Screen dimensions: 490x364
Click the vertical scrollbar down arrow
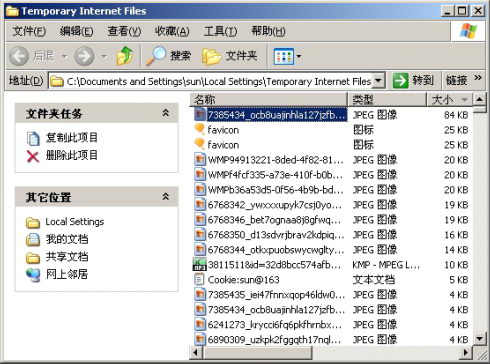(479, 339)
